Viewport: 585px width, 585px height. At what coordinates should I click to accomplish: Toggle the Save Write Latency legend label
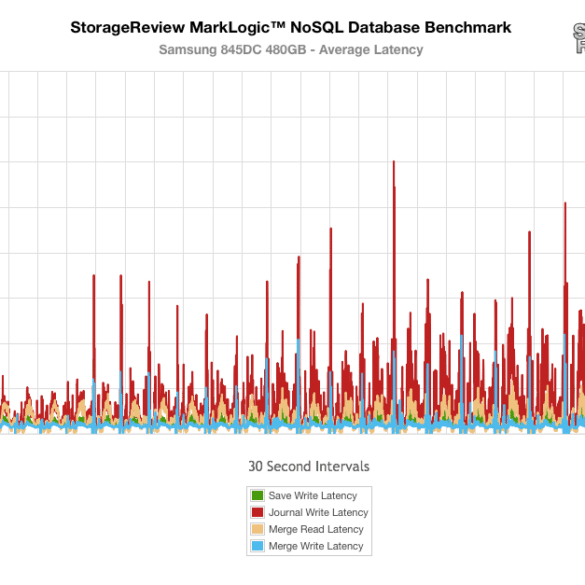313,495
